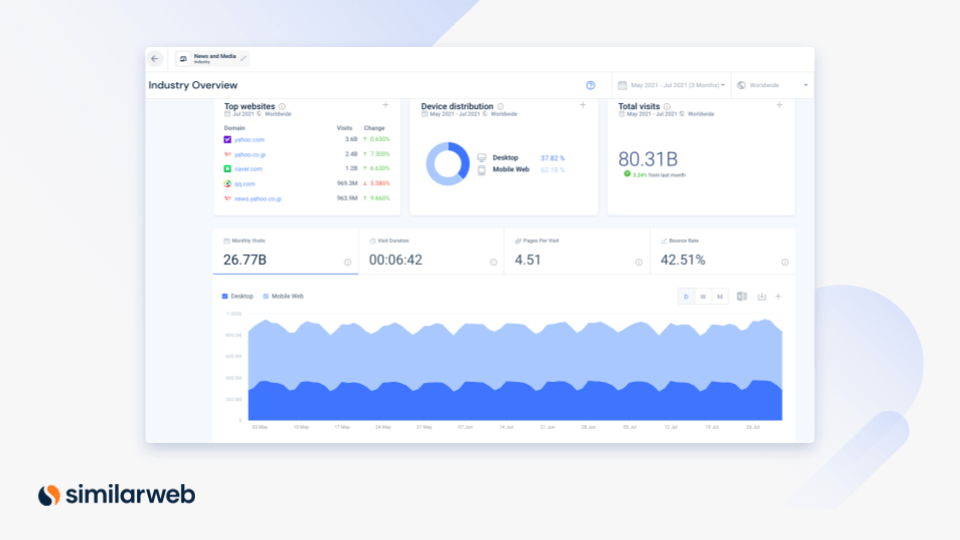Edit the News and Media name pencil

[x=243, y=58]
